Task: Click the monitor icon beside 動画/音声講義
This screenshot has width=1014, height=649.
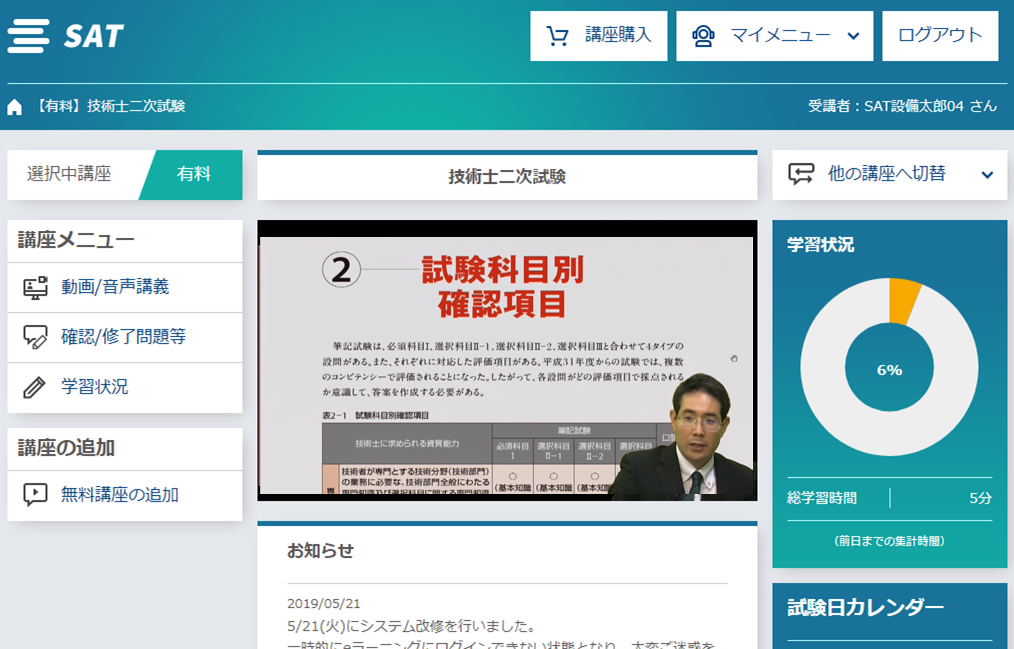Action: 36,288
